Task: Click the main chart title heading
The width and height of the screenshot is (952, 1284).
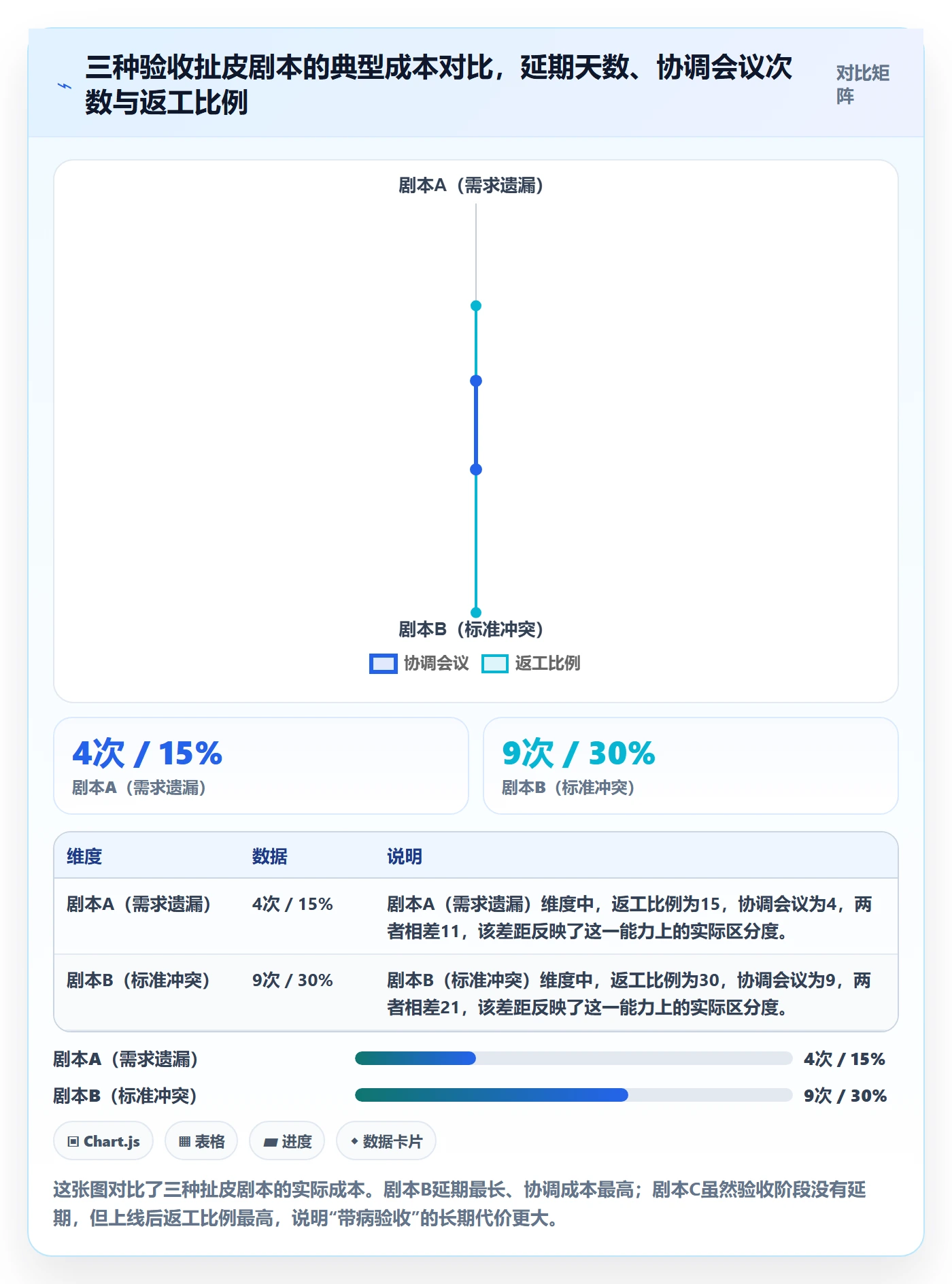Action: 439,84
